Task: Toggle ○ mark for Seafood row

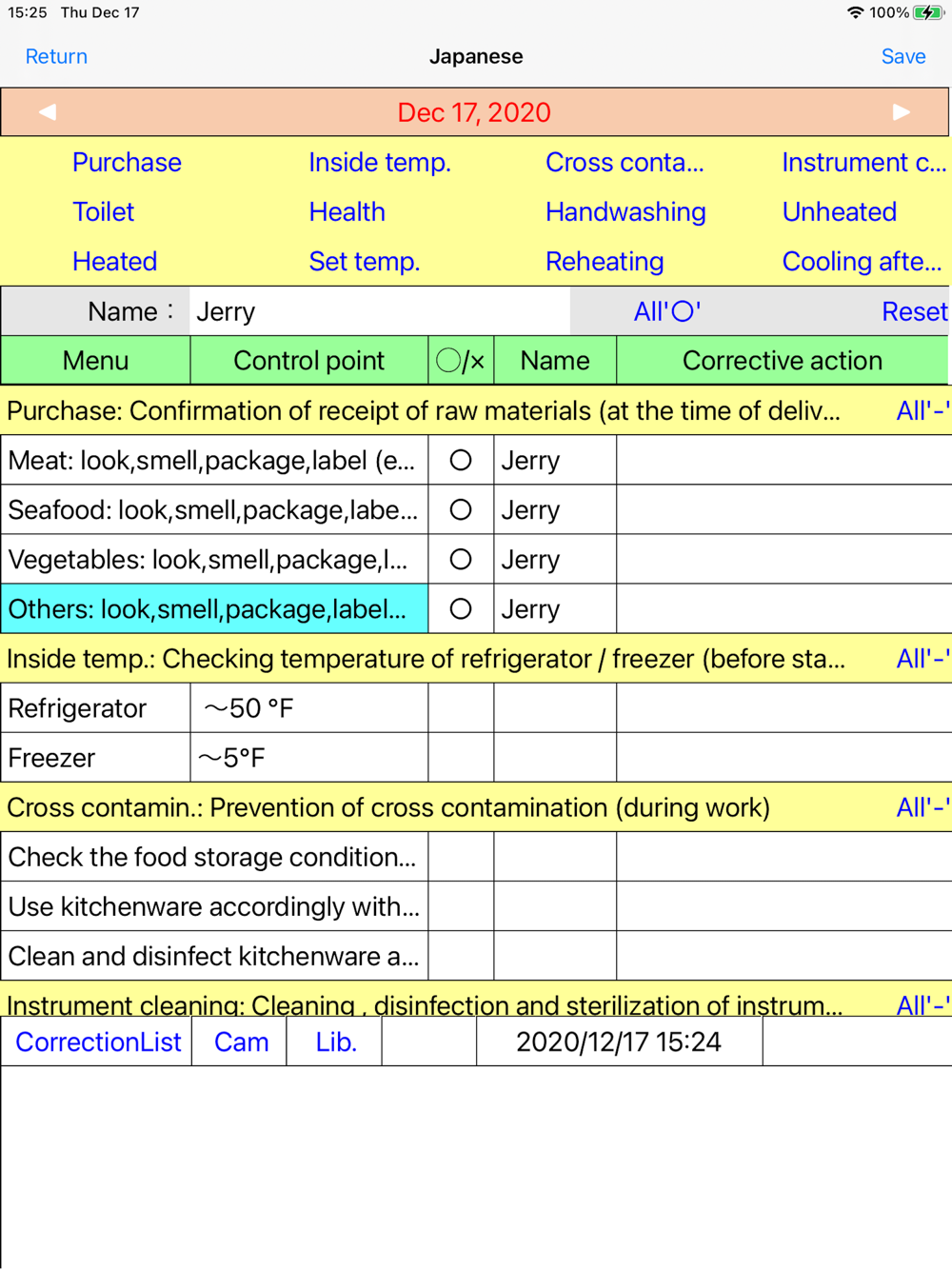Action: click(461, 510)
